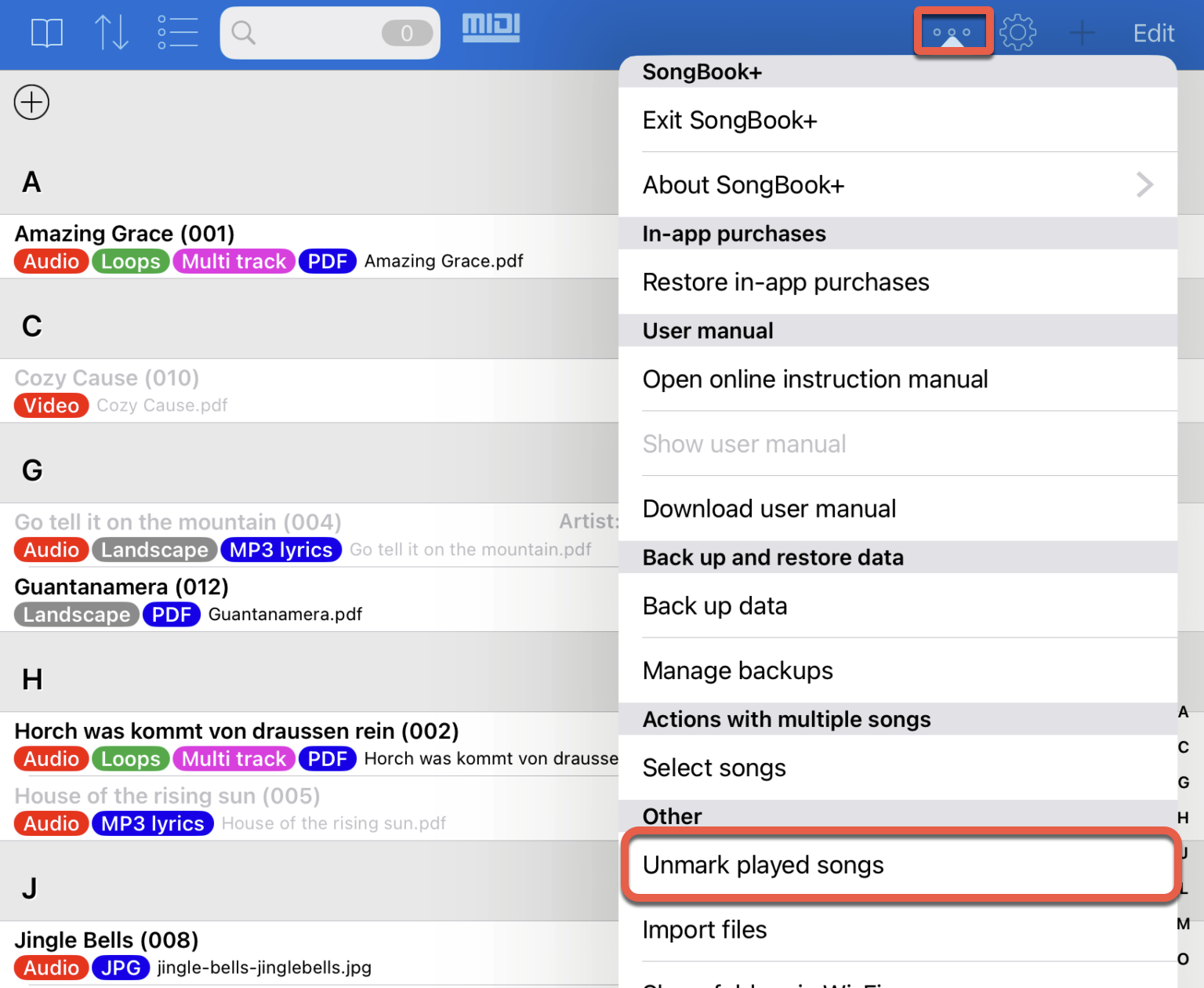This screenshot has width=1204, height=988.
Task: Expand About SongBook+ submenu
Action: point(898,185)
